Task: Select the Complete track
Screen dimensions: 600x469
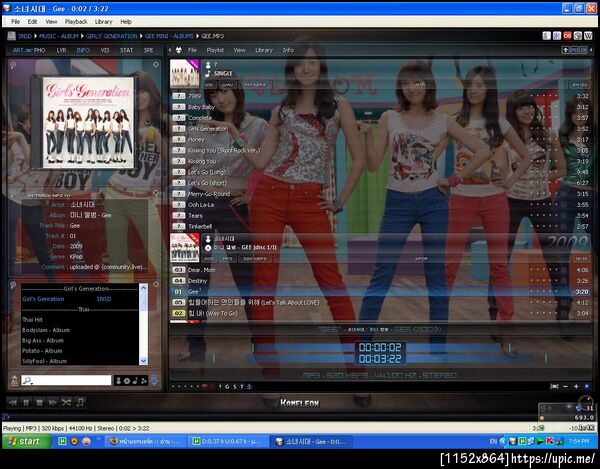Action: pyautogui.click(x=380, y=118)
